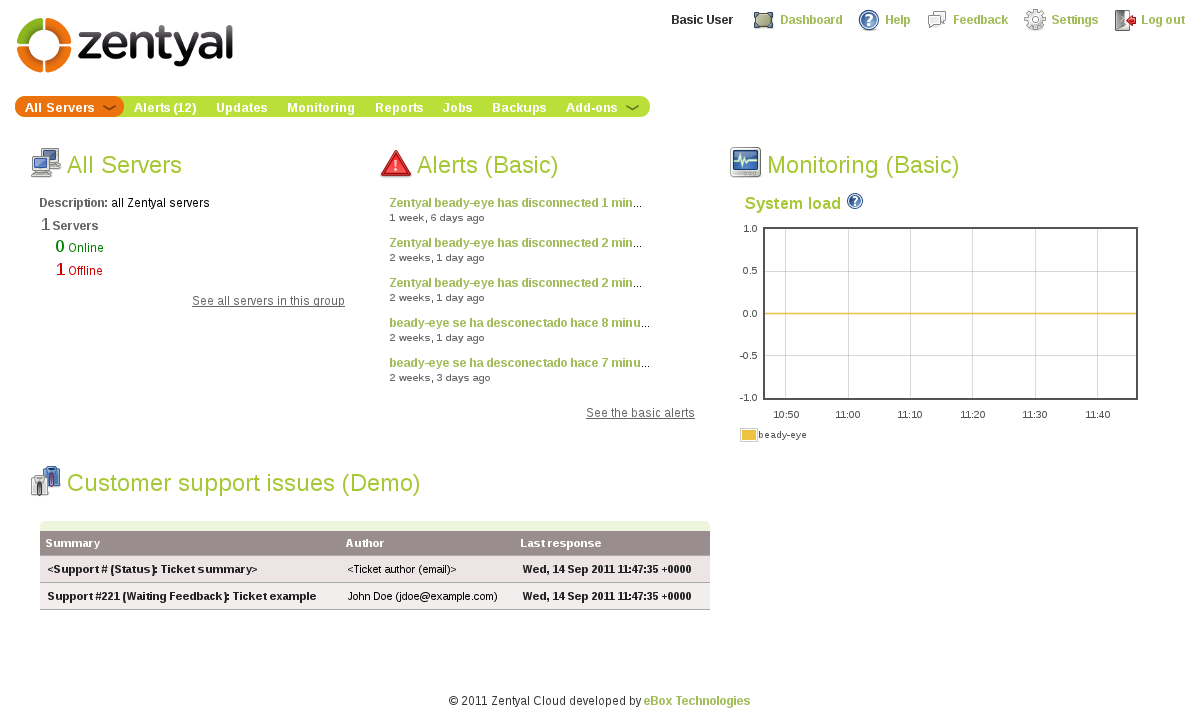Image resolution: width=1200 pixels, height=711 pixels.
Task: Click the Monitoring screen icon
Action: (745, 162)
